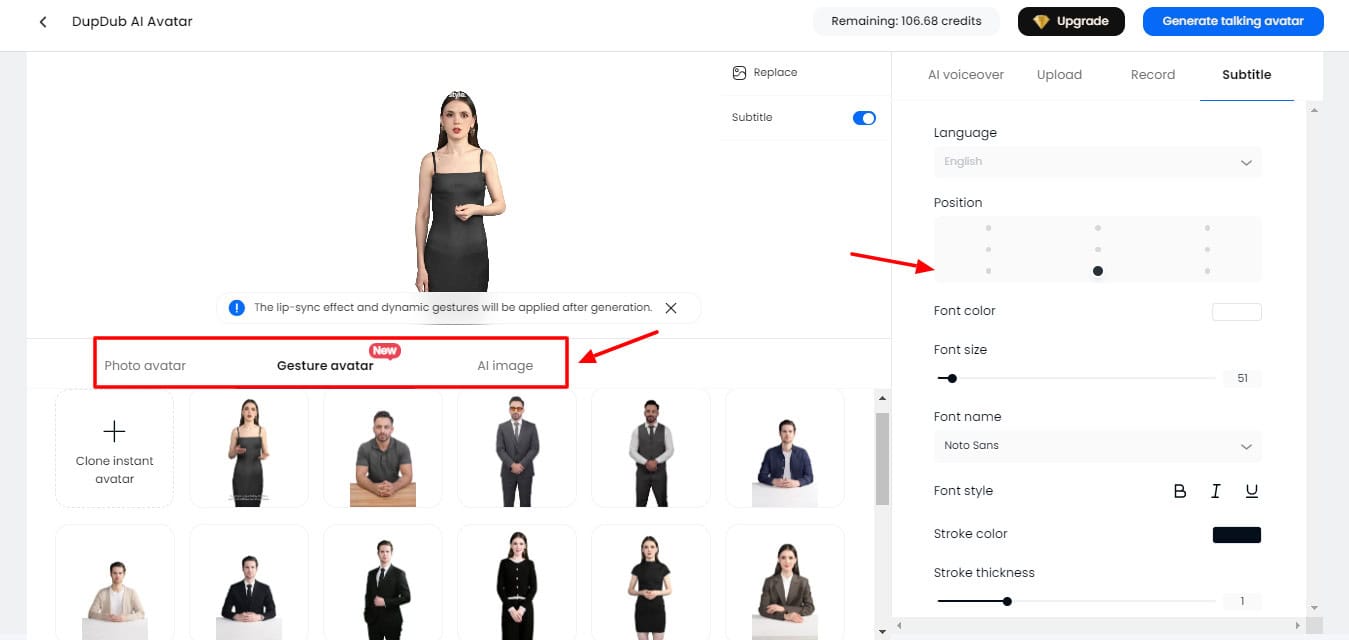Switch to the AI image tab

[x=505, y=366]
